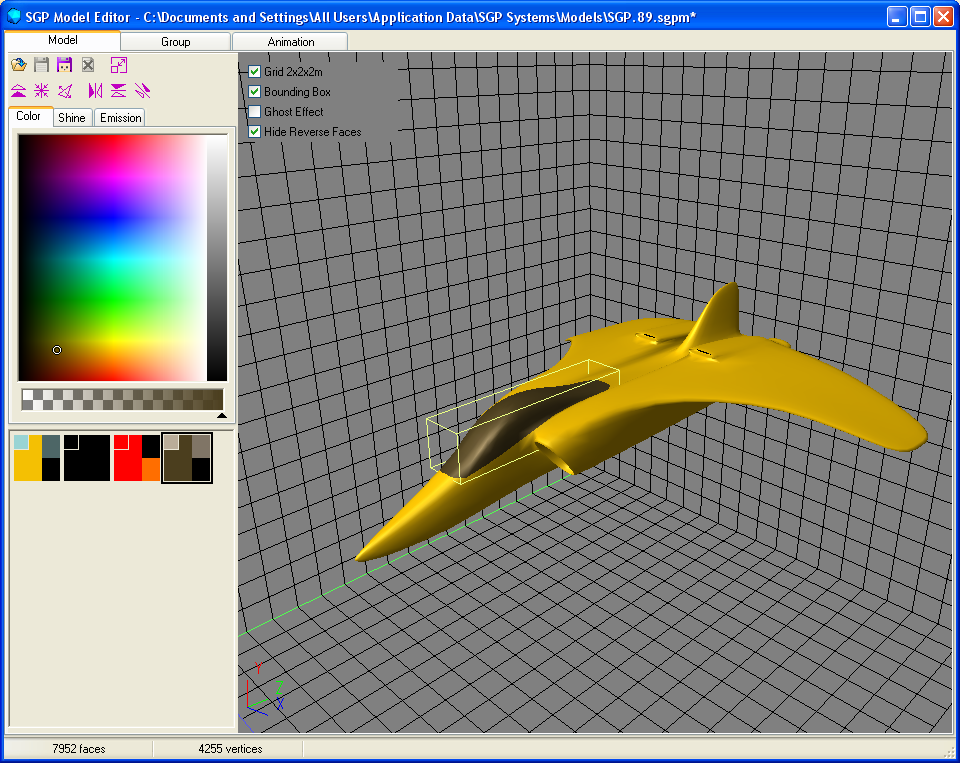Screen dimensions: 960x763
Task: Click the stacked triangles icon in second toolbar row
Action: [18, 91]
